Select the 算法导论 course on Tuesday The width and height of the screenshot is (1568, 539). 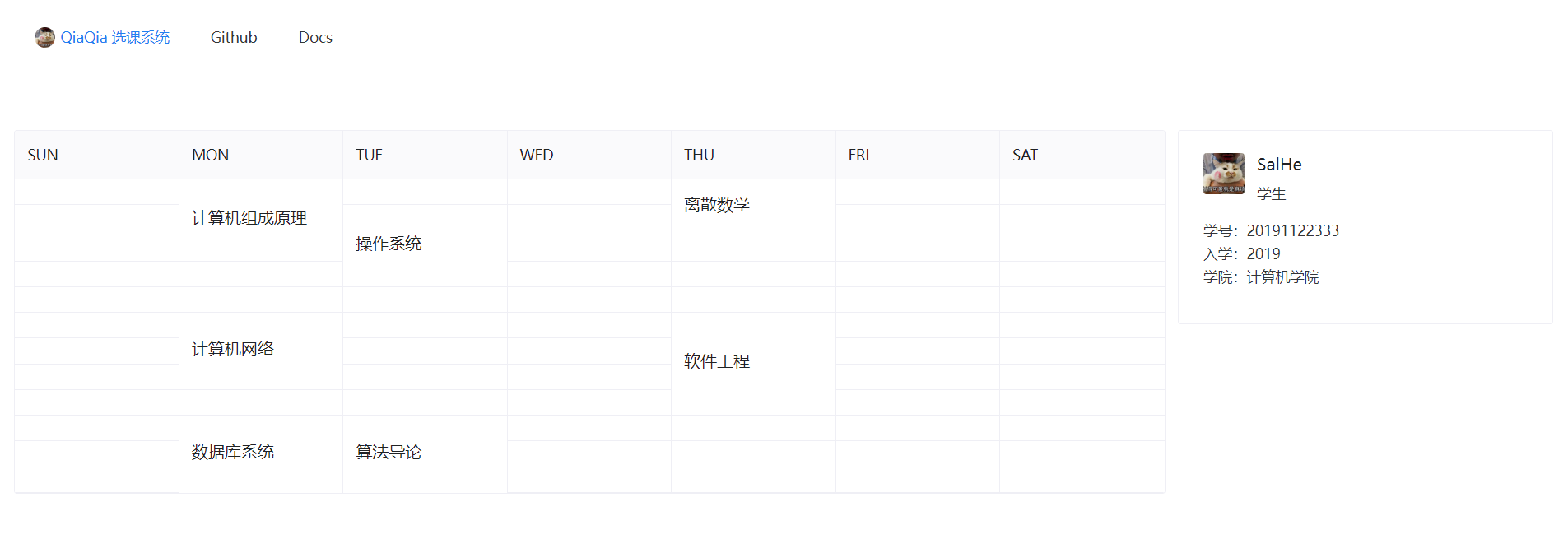pyautogui.click(x=425, y=453)
